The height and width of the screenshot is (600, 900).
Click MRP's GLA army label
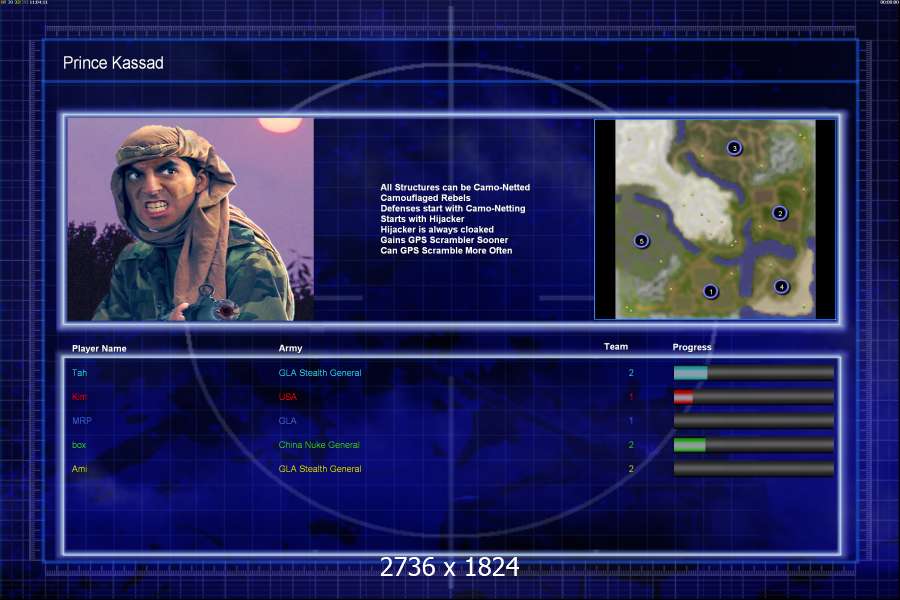click(x=288, y=421)
